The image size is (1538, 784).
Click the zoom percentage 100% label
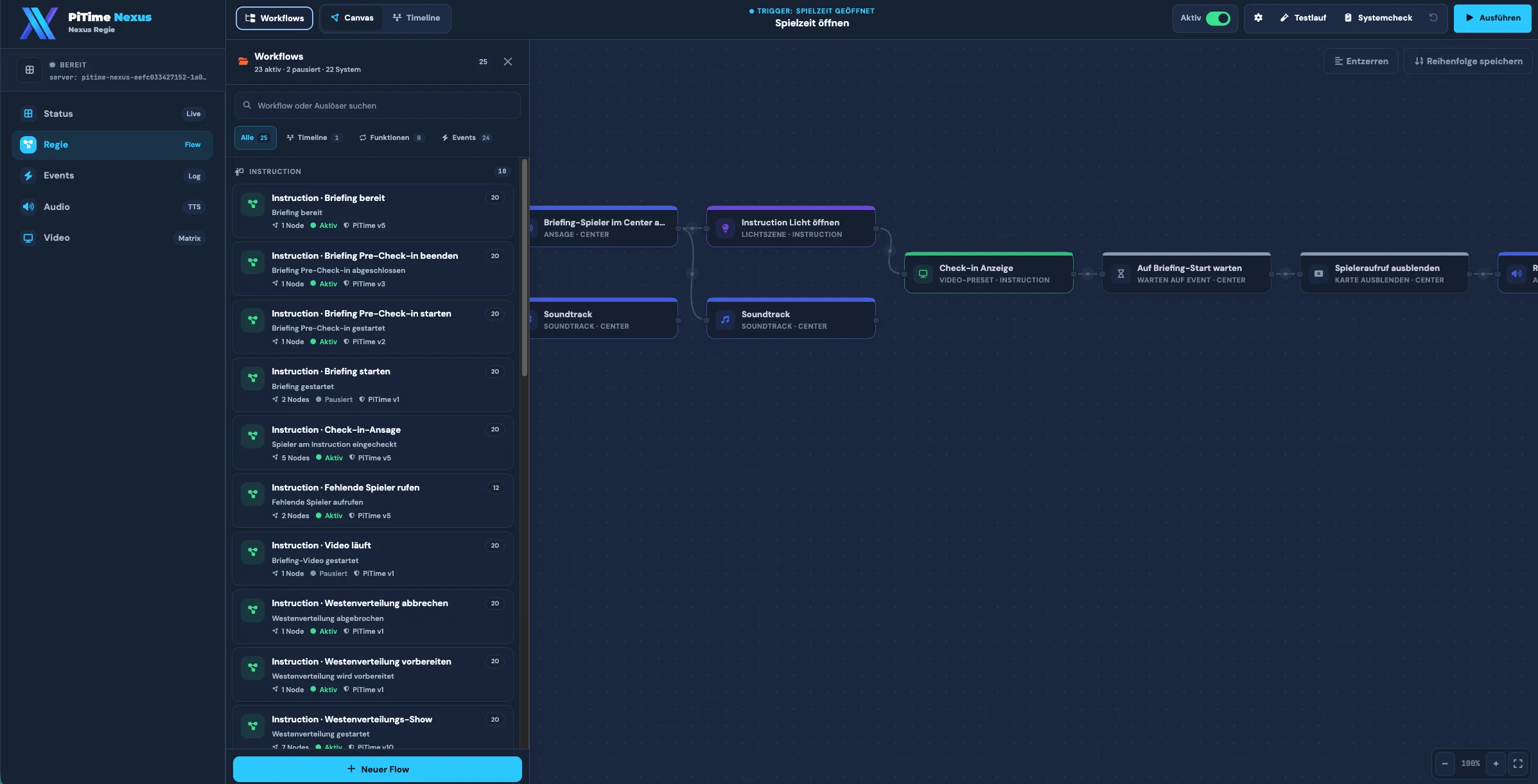[x=1471, y=763]
